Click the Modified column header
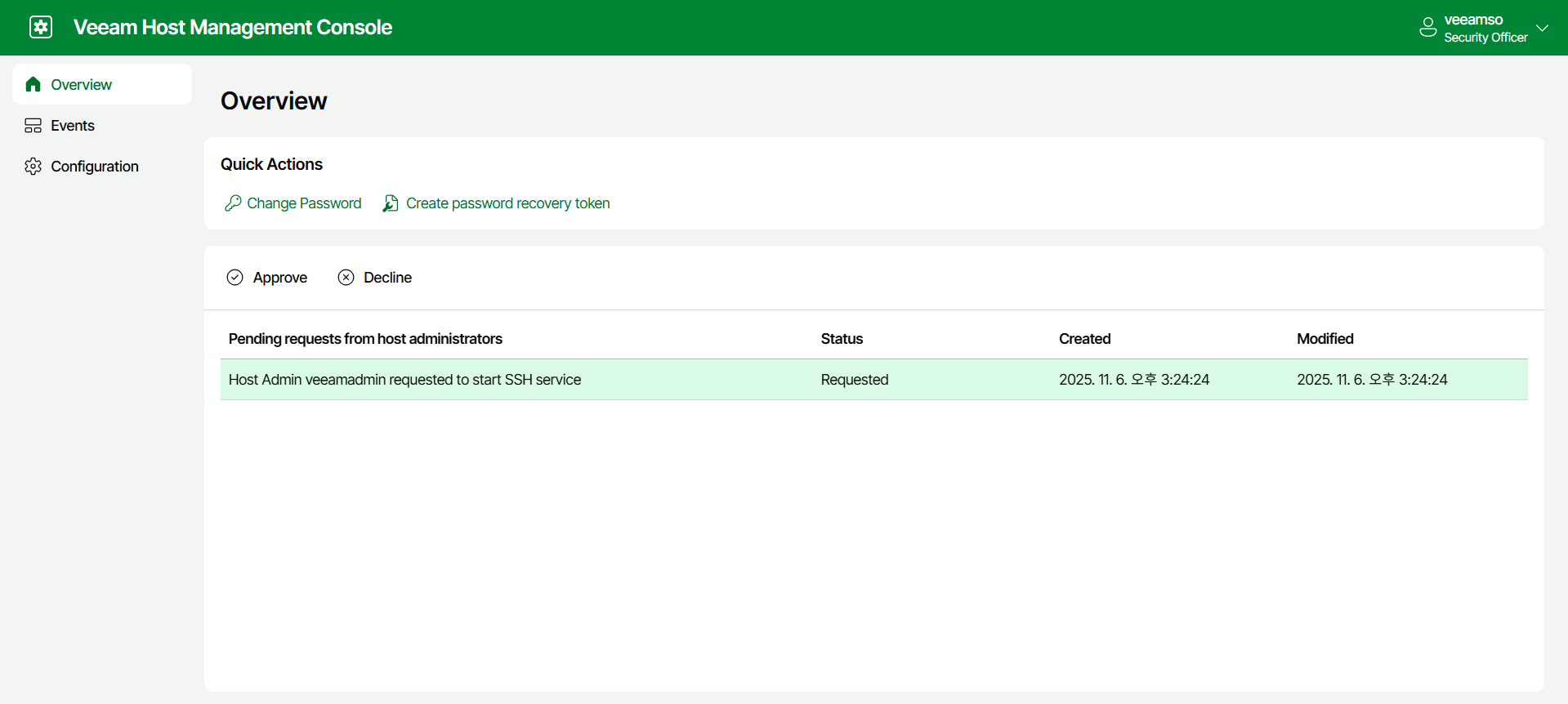The image size is (1568, 704). click(1325, 339)
